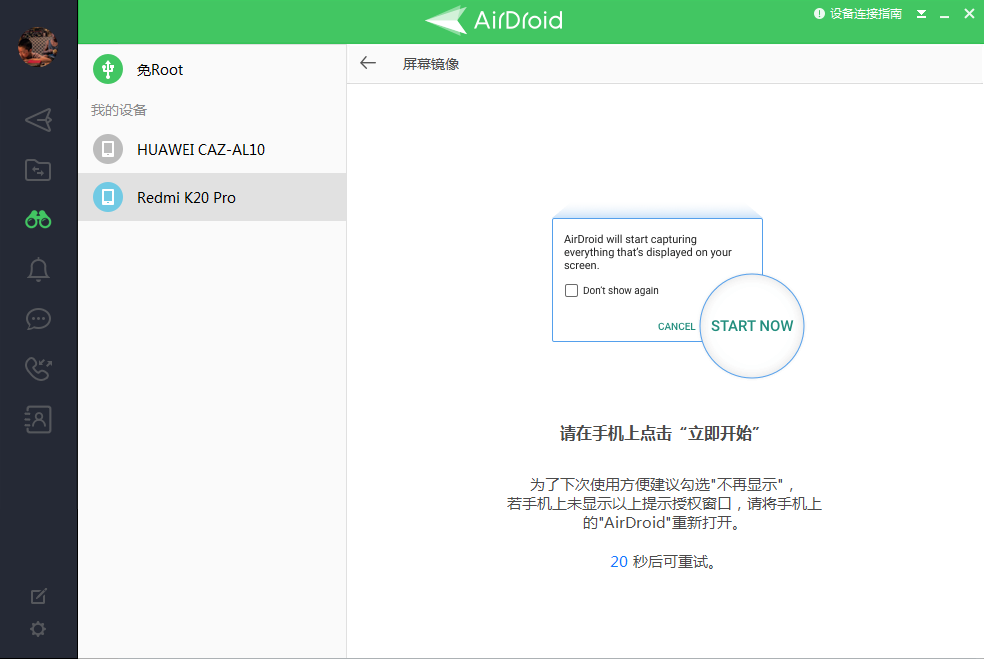Viewport: 984px width, 659px height.
Task: Go back using the left arrow
Action: tap(368, 63)
